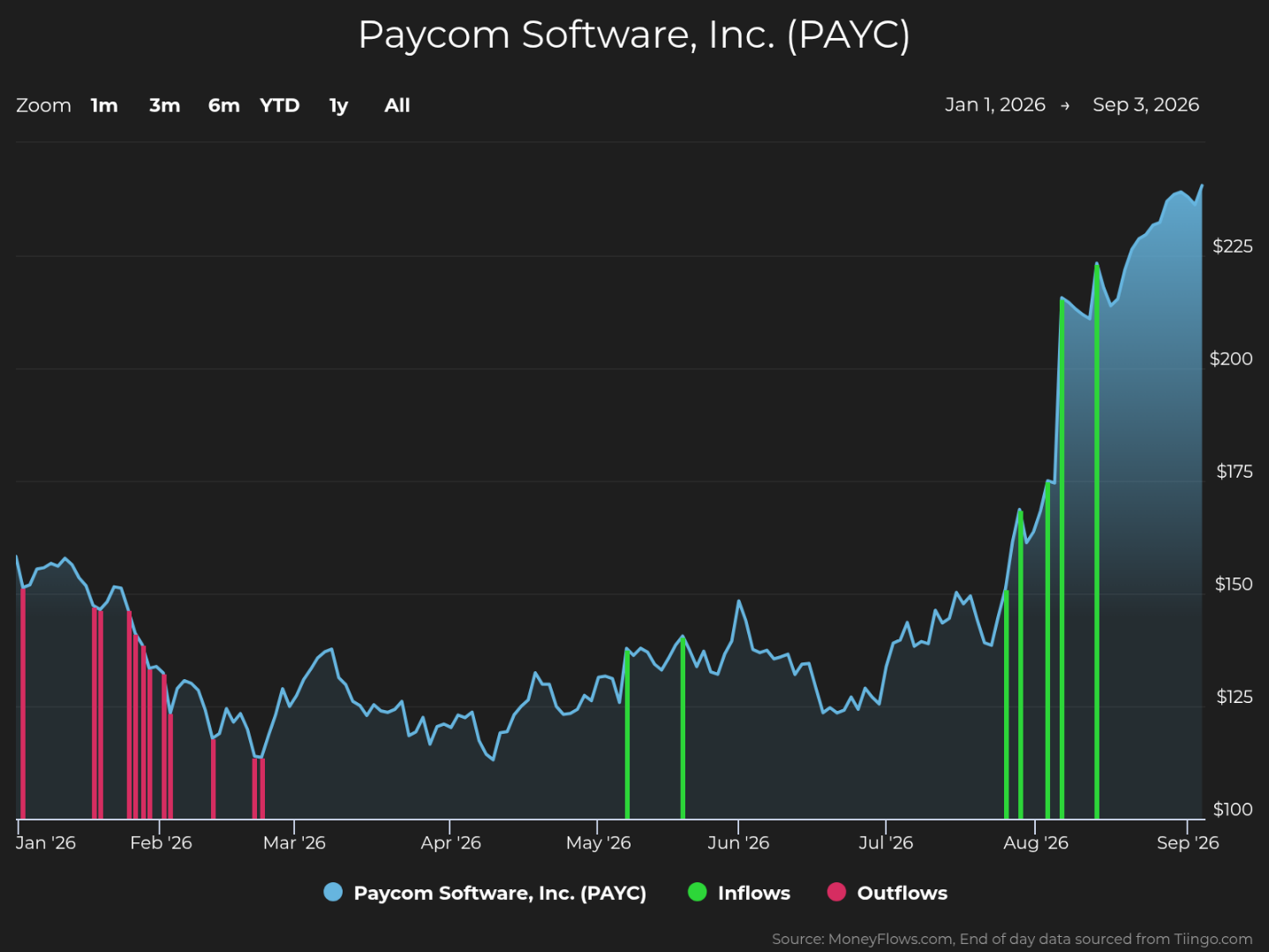The width and height of the screenshot is (1269, 952).
Task: Set chart zoom to 1m
Action: point(104,105)
